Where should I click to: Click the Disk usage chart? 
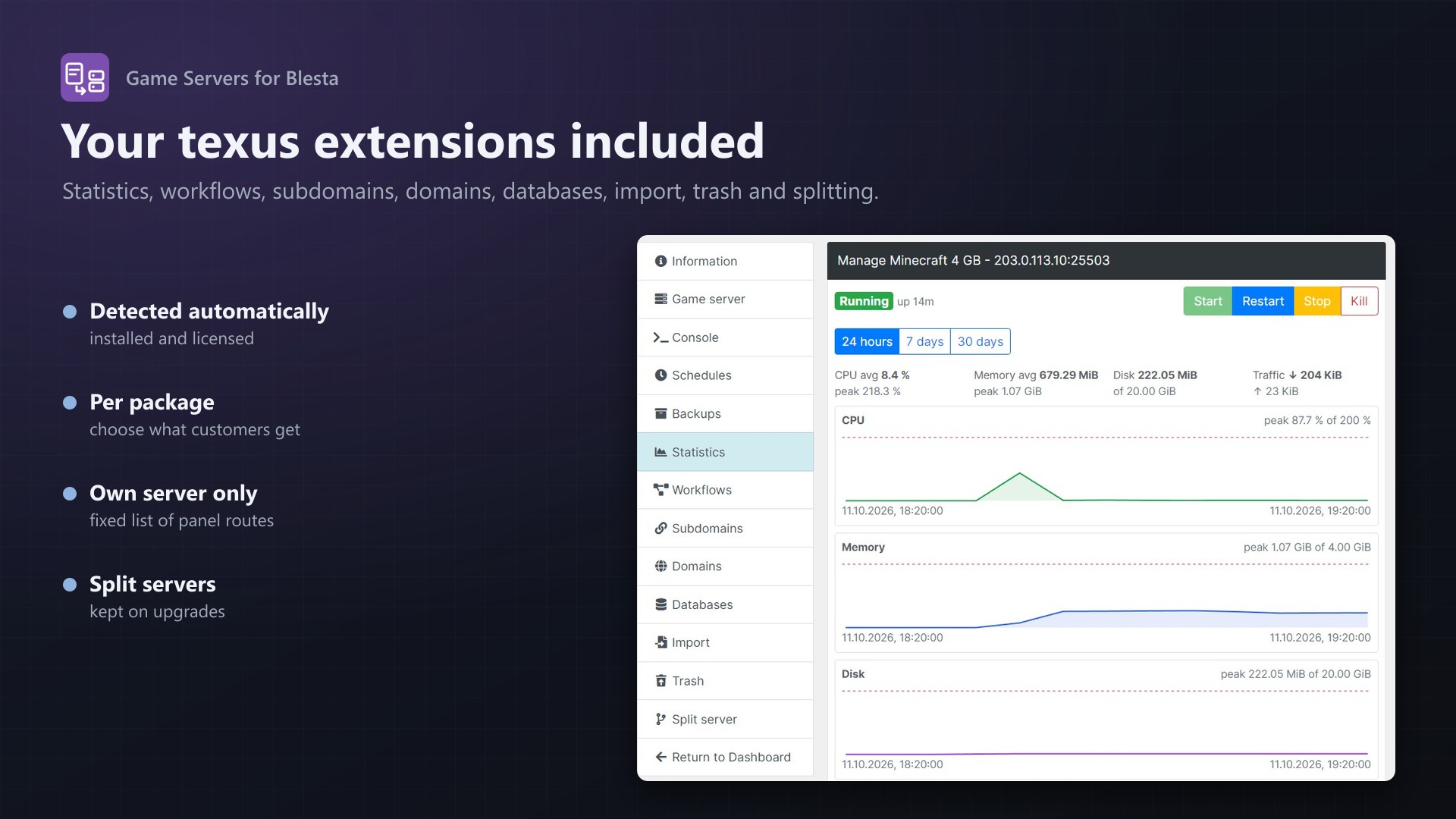[1106, 719]
